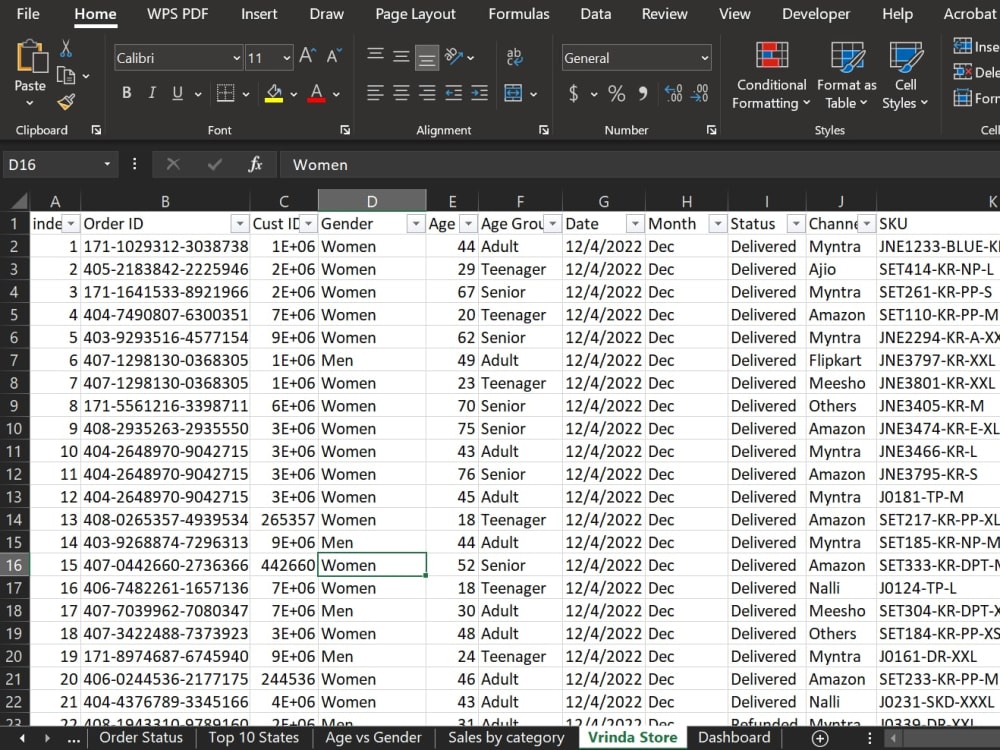Select row 16 header
Image resolution: width=1000 pixels, height=750 pixels.
[x=14, y=565]
